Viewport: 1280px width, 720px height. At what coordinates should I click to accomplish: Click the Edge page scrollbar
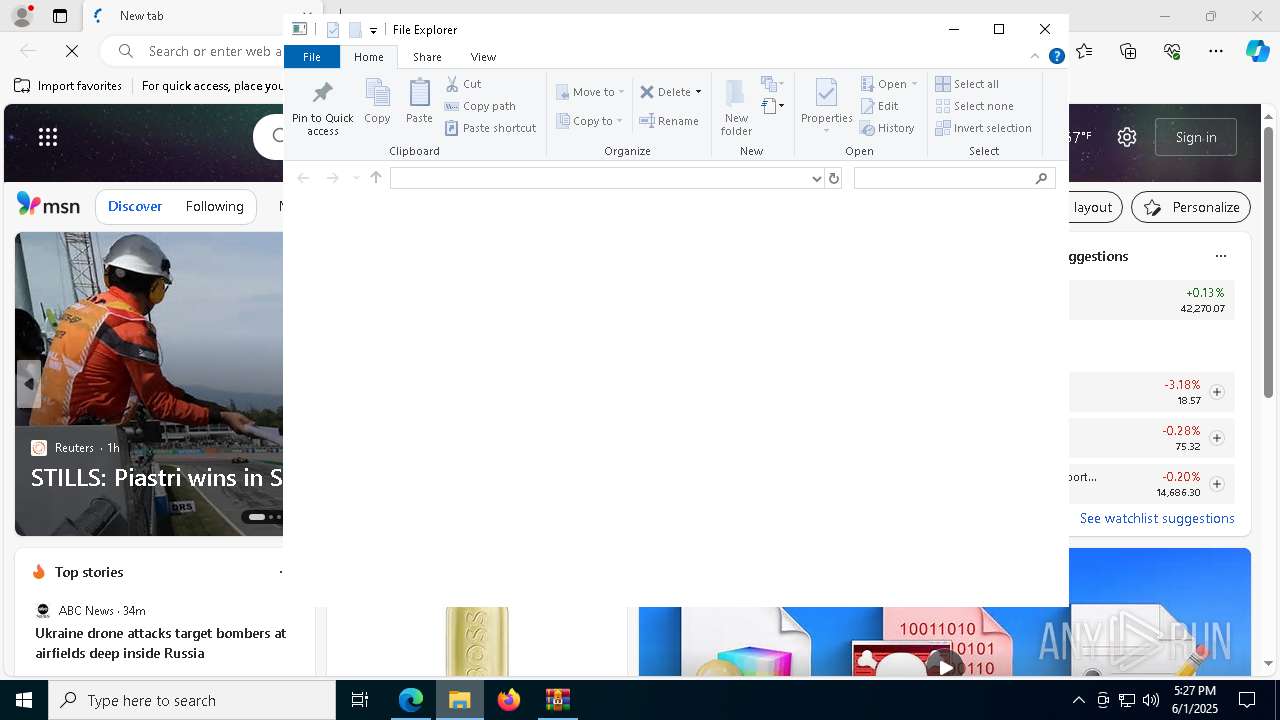pos(1269,262)
